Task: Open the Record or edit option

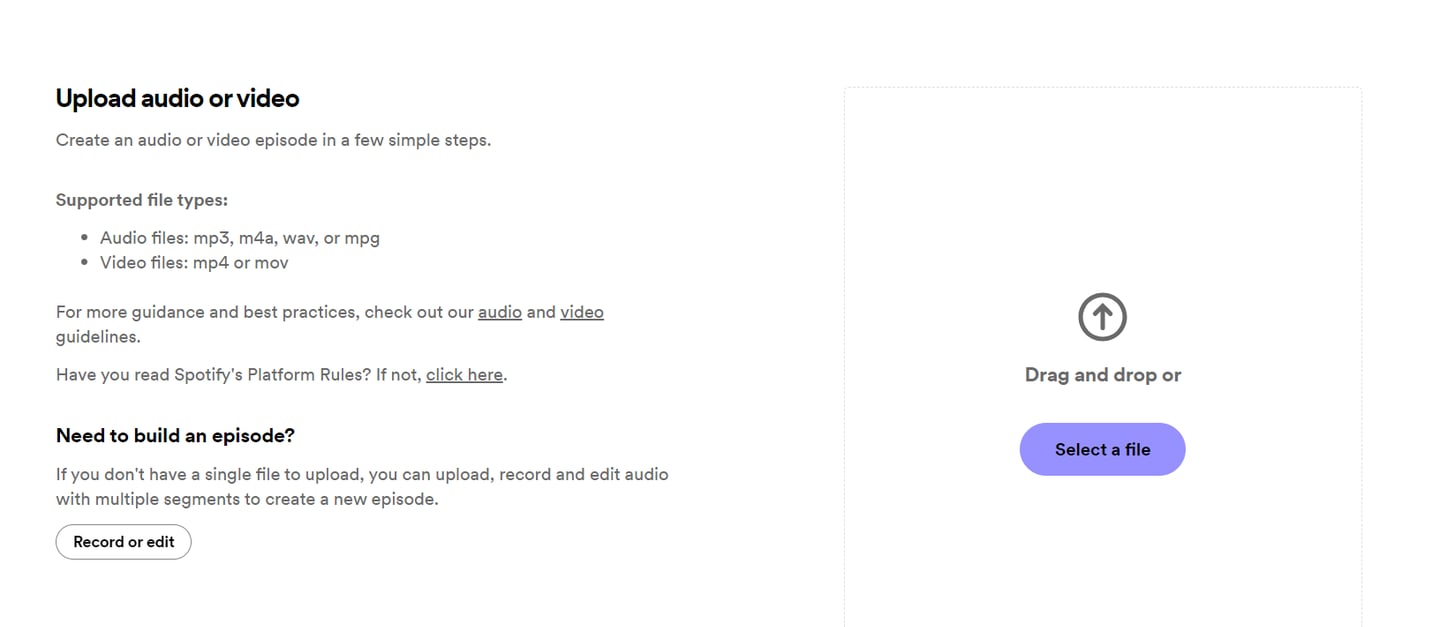Action: coord(123,542)
